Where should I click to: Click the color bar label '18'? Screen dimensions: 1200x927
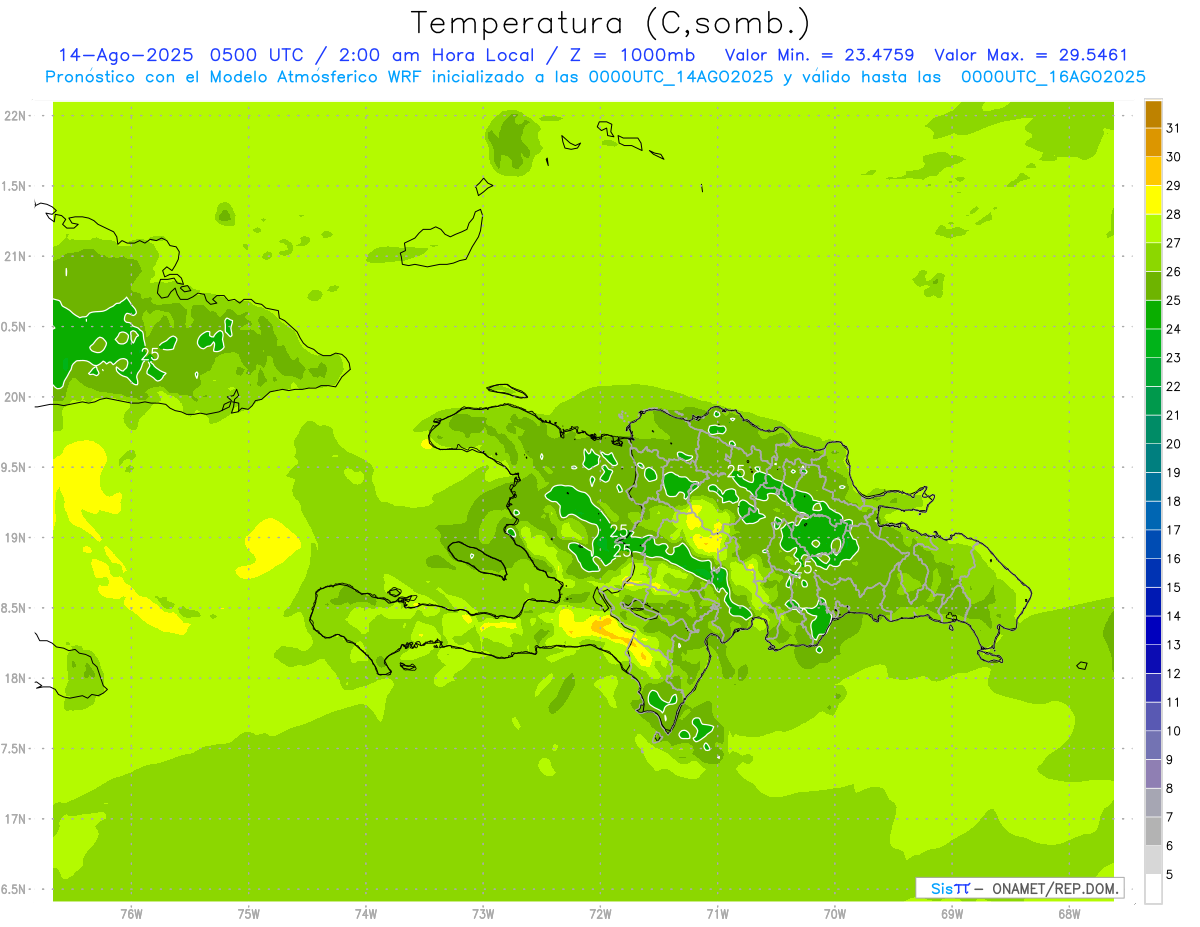pos(1173,501)
